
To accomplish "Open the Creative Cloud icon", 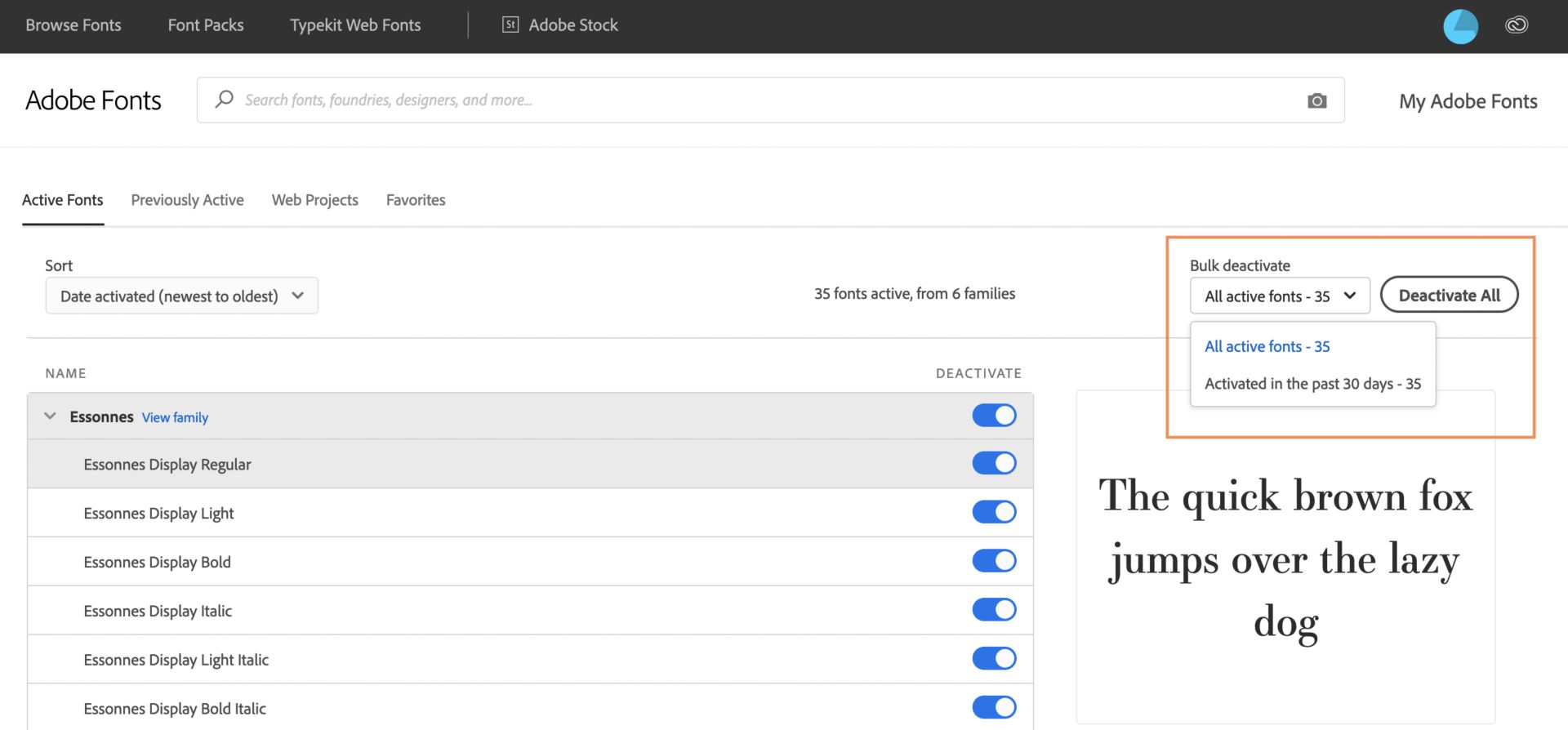I will [1517, 25].
